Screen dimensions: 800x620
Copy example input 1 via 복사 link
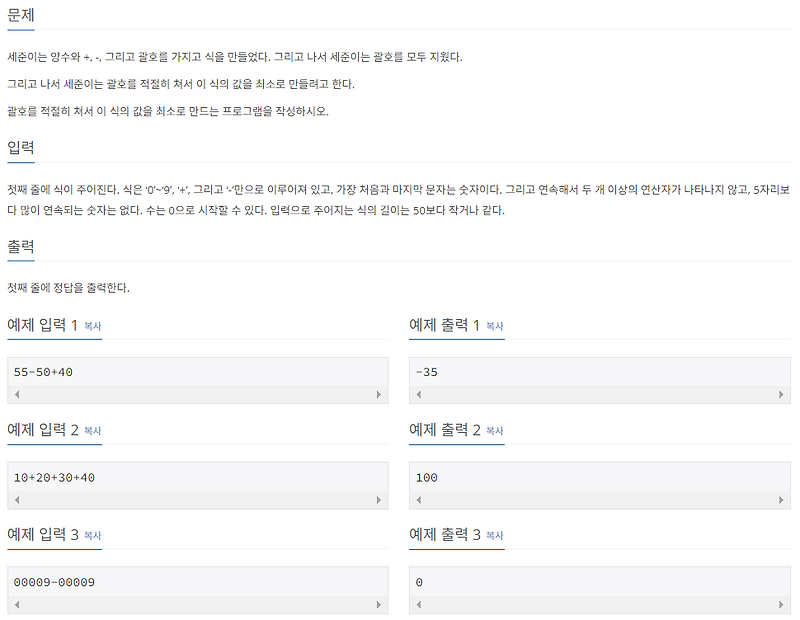(x=92, y=326)
